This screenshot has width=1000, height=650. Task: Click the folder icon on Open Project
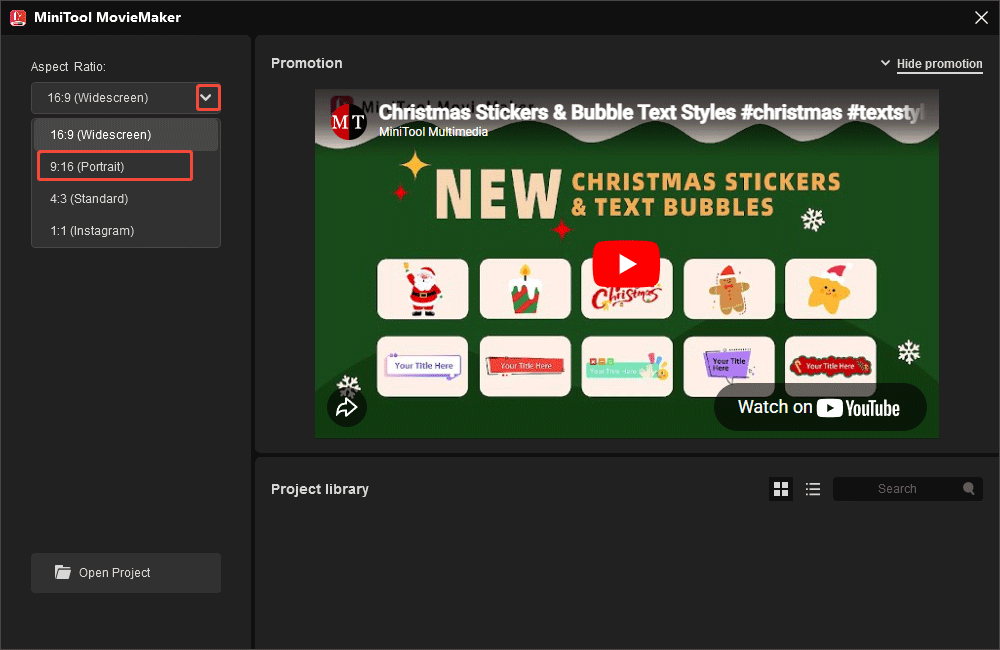(62, 572)
